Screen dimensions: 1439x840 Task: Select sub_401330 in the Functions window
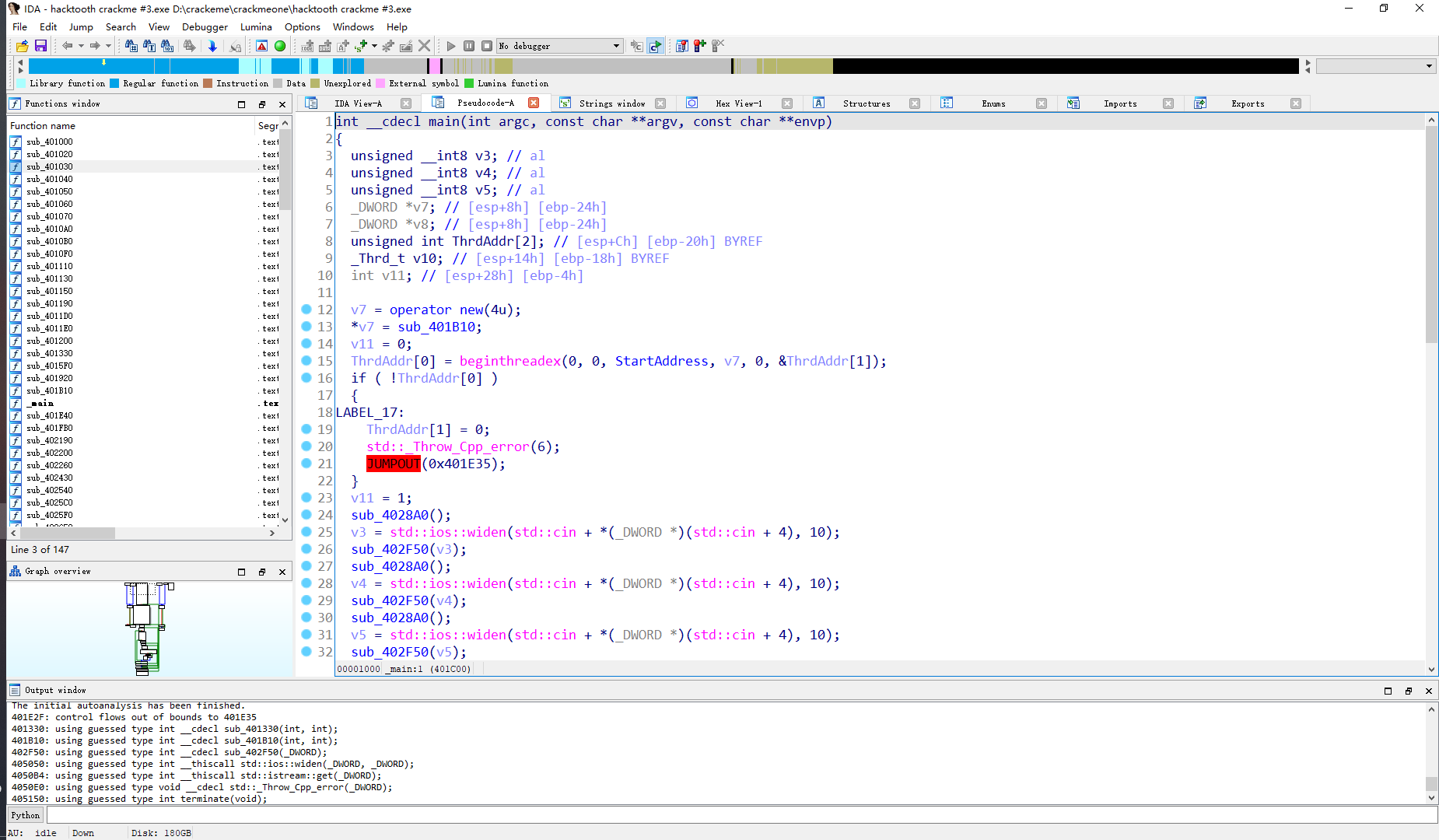pos(50,353)
